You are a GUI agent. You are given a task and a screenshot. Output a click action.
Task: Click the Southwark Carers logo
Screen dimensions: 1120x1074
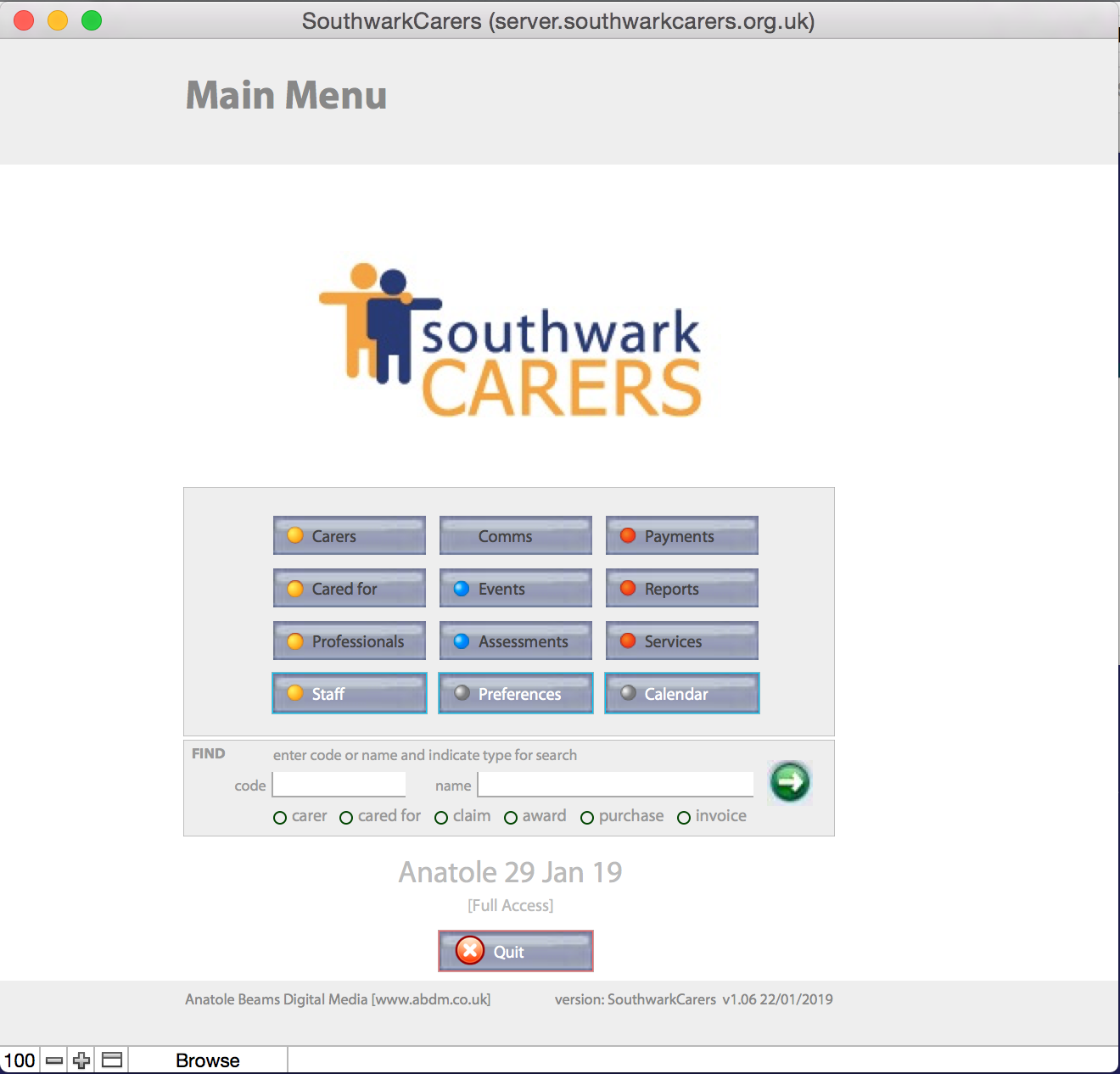(x=511, y=339)
